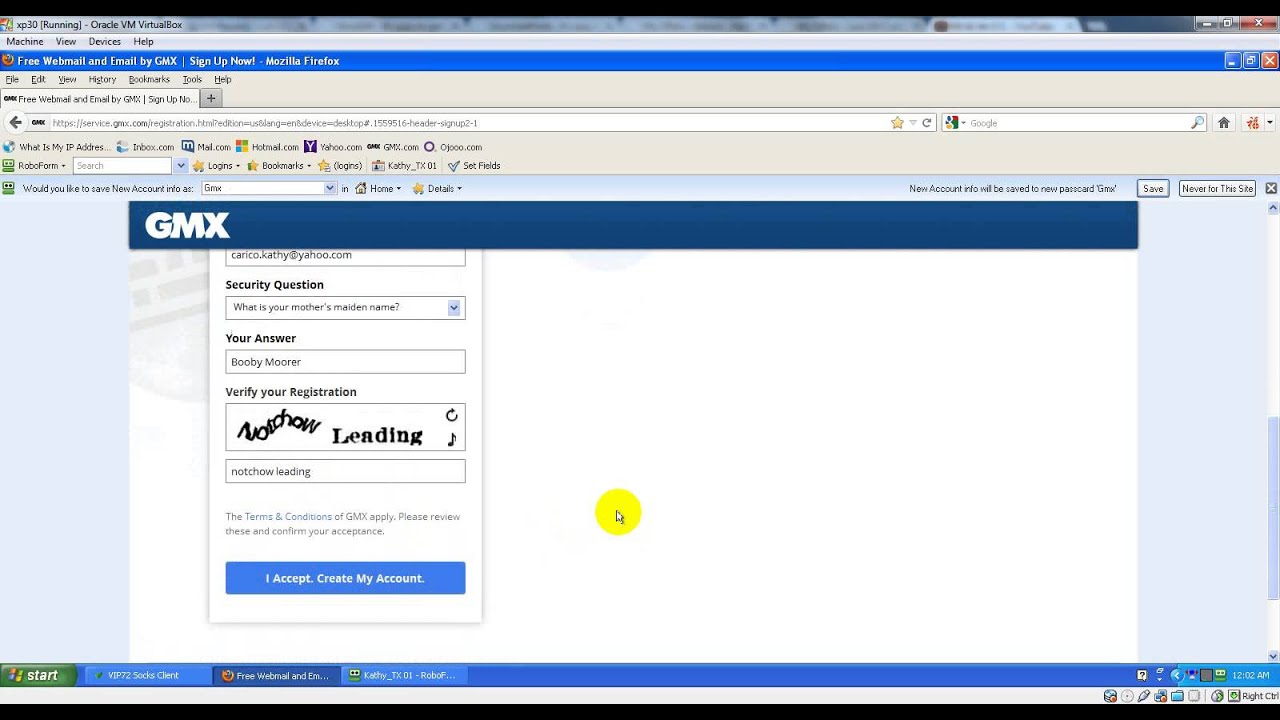Screen dimensions: 1280x720
Task: Click the RoboForm tray icon beside the clock
Action: coord(1220,675)
